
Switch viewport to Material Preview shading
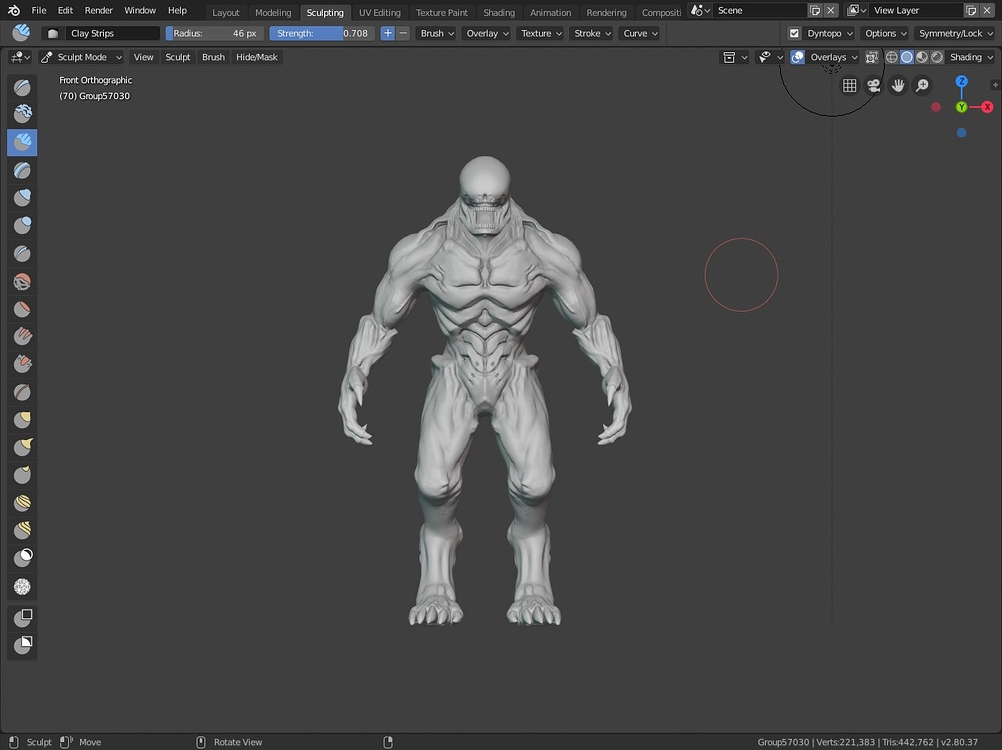pyautogui.click(x=921, y=57)
